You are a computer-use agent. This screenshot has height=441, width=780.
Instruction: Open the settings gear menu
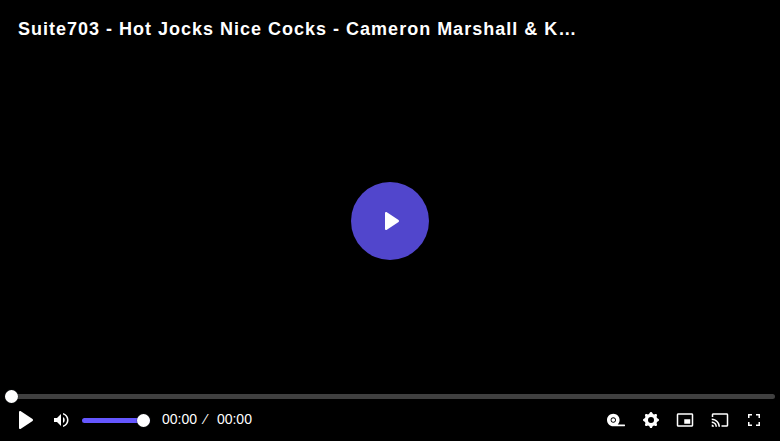click(651, 420)
